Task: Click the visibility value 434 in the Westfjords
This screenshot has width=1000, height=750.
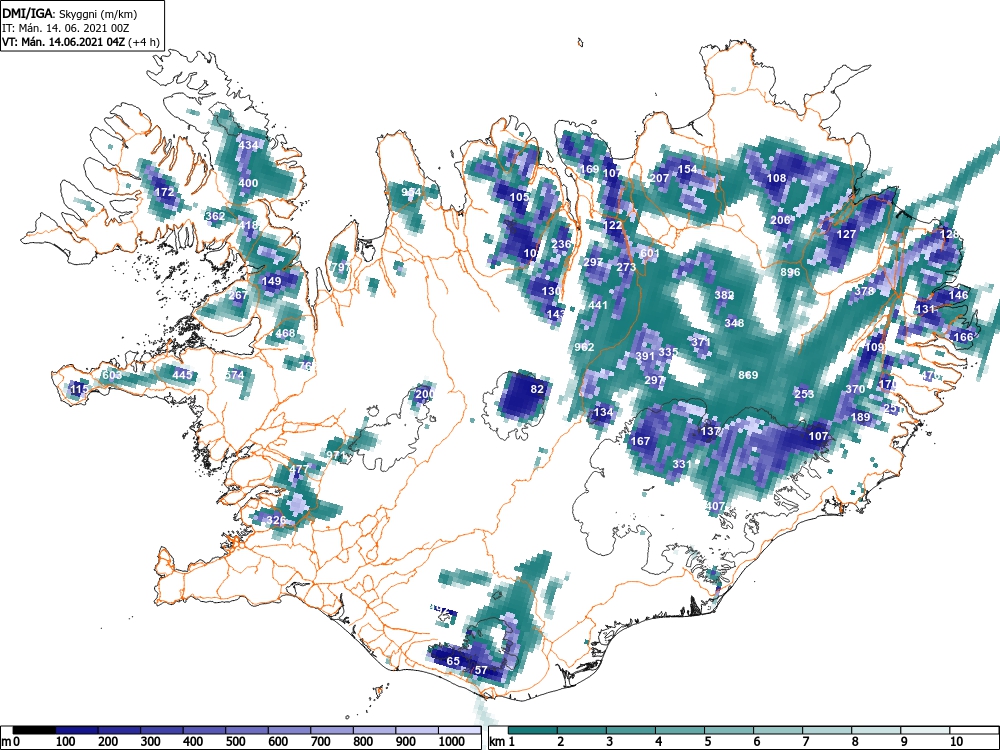Action: point(248,145)
